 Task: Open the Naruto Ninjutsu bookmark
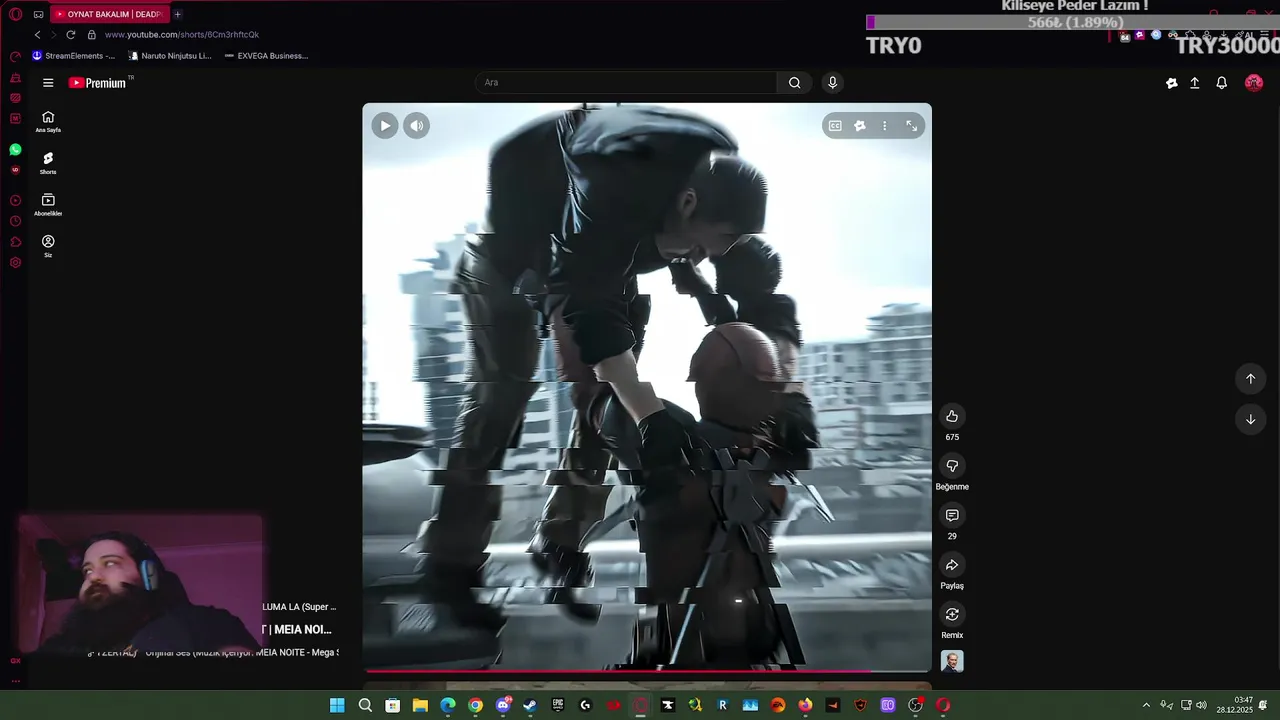point(171,56)
